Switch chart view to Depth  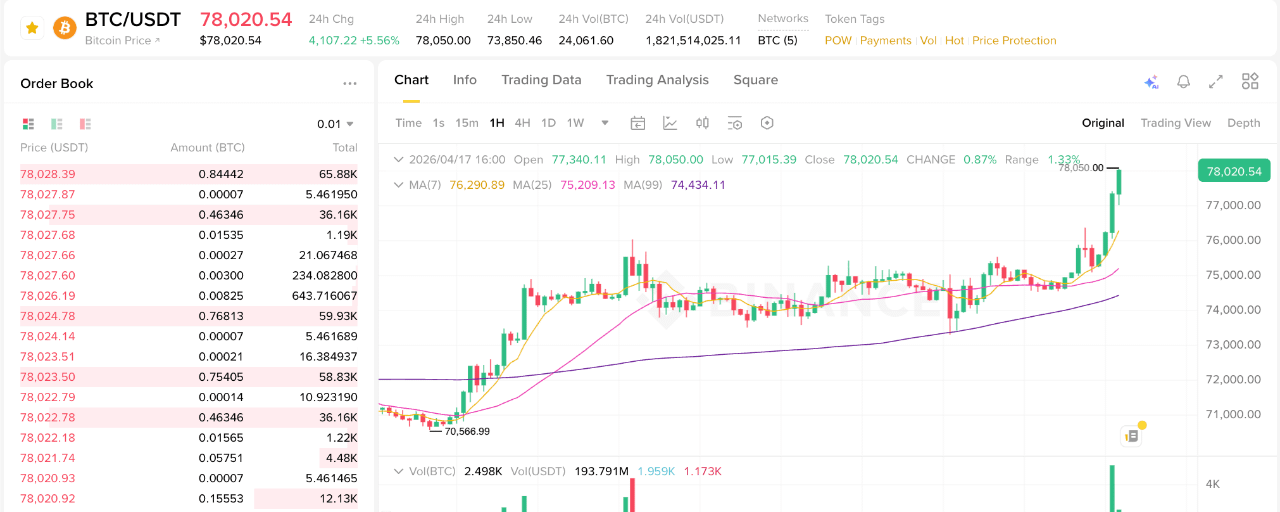[x=1243, y=123]
